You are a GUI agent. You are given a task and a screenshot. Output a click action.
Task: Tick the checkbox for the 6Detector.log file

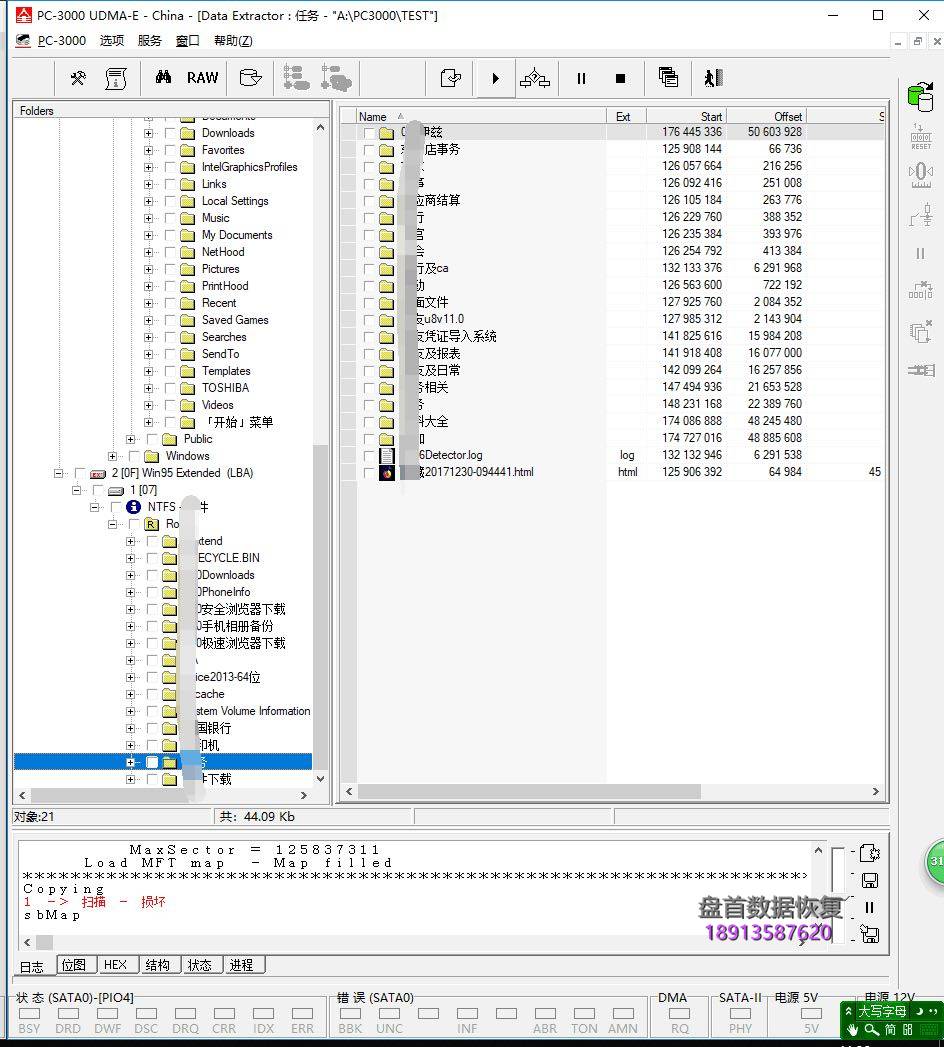[370, 455]
